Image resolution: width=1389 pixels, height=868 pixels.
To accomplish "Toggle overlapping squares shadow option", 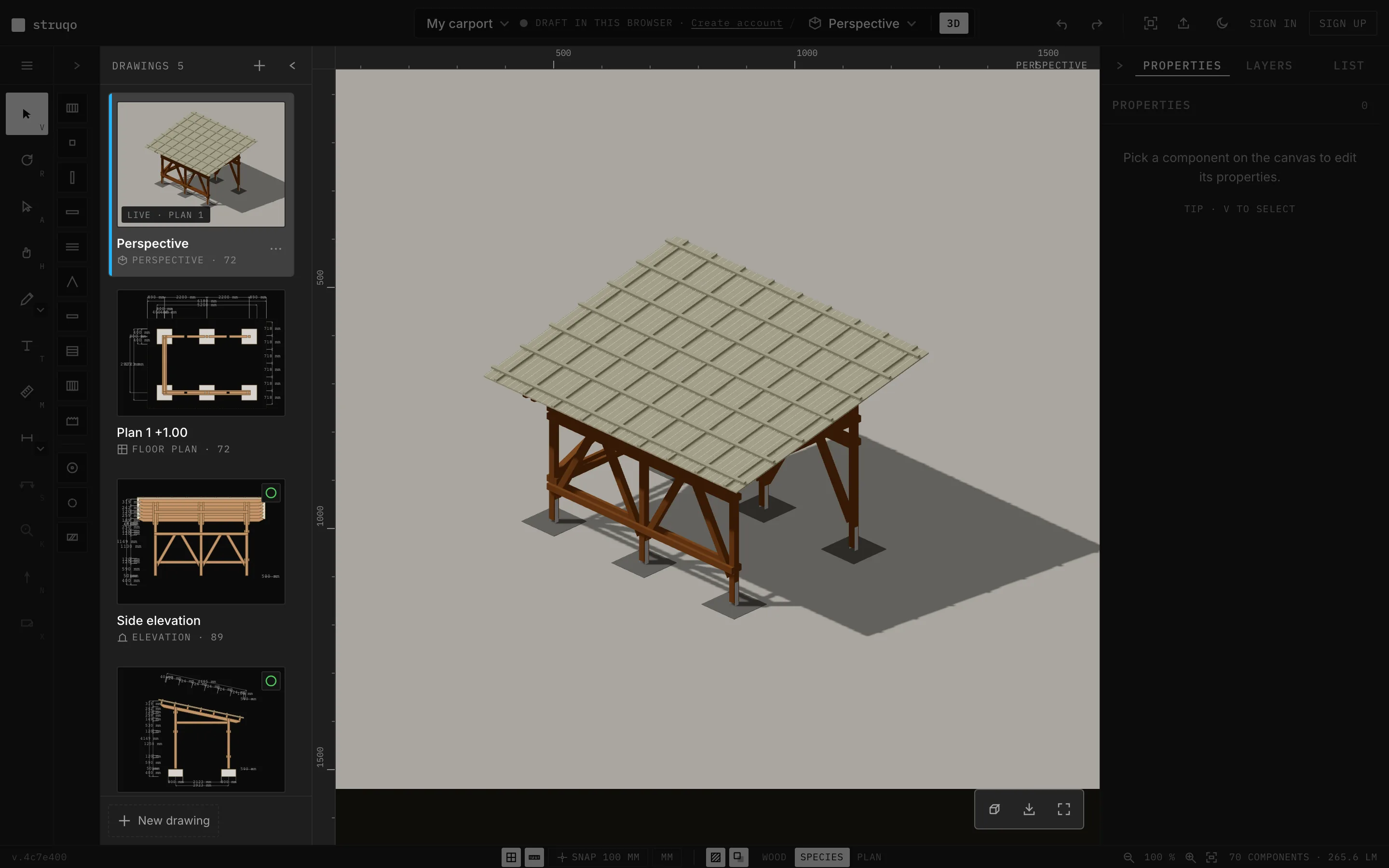I will [x=739, y=857].
